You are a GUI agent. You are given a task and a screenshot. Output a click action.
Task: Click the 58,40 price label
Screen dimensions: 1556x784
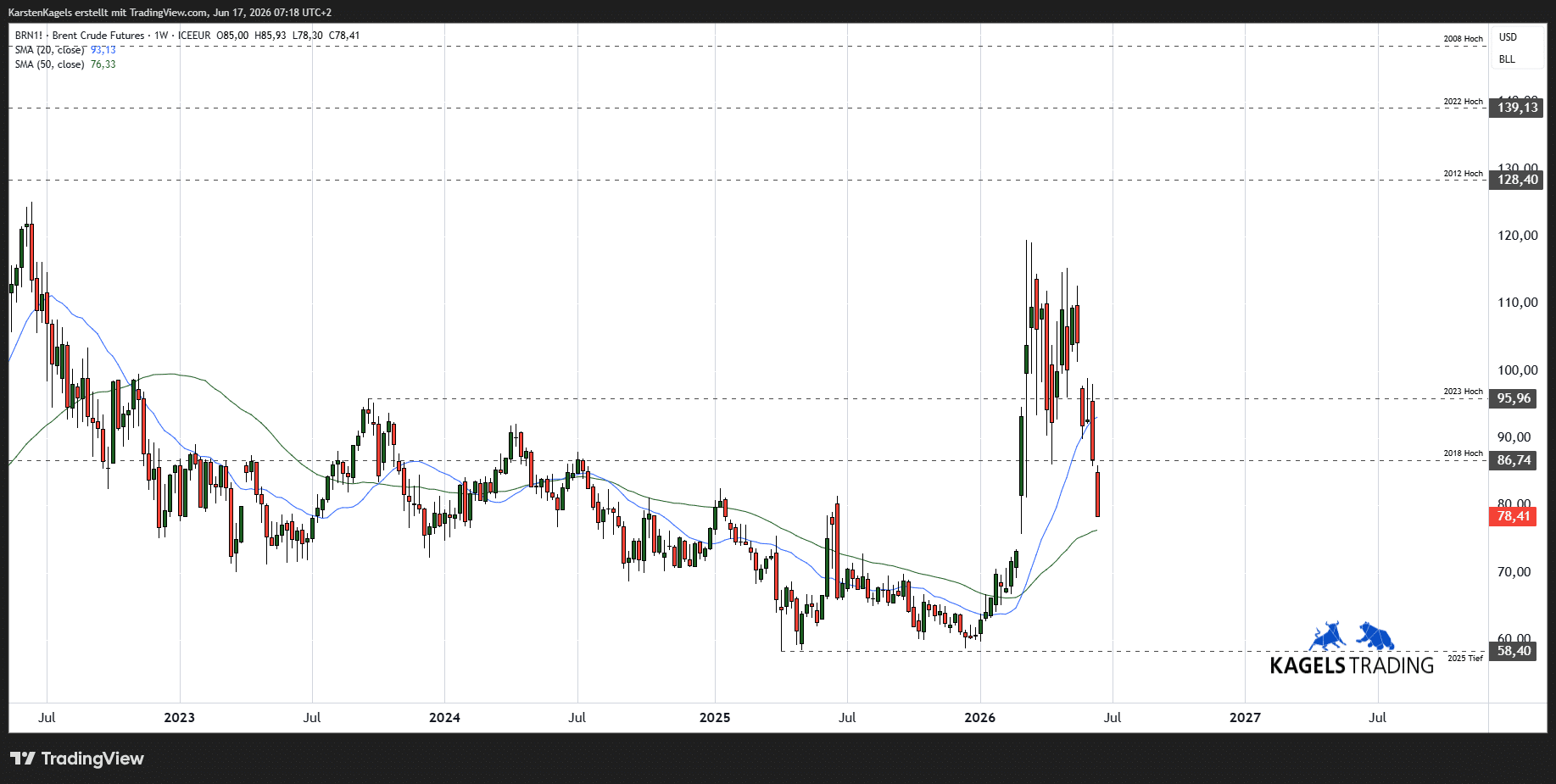pyautogui.click(x=1514, y=651)
